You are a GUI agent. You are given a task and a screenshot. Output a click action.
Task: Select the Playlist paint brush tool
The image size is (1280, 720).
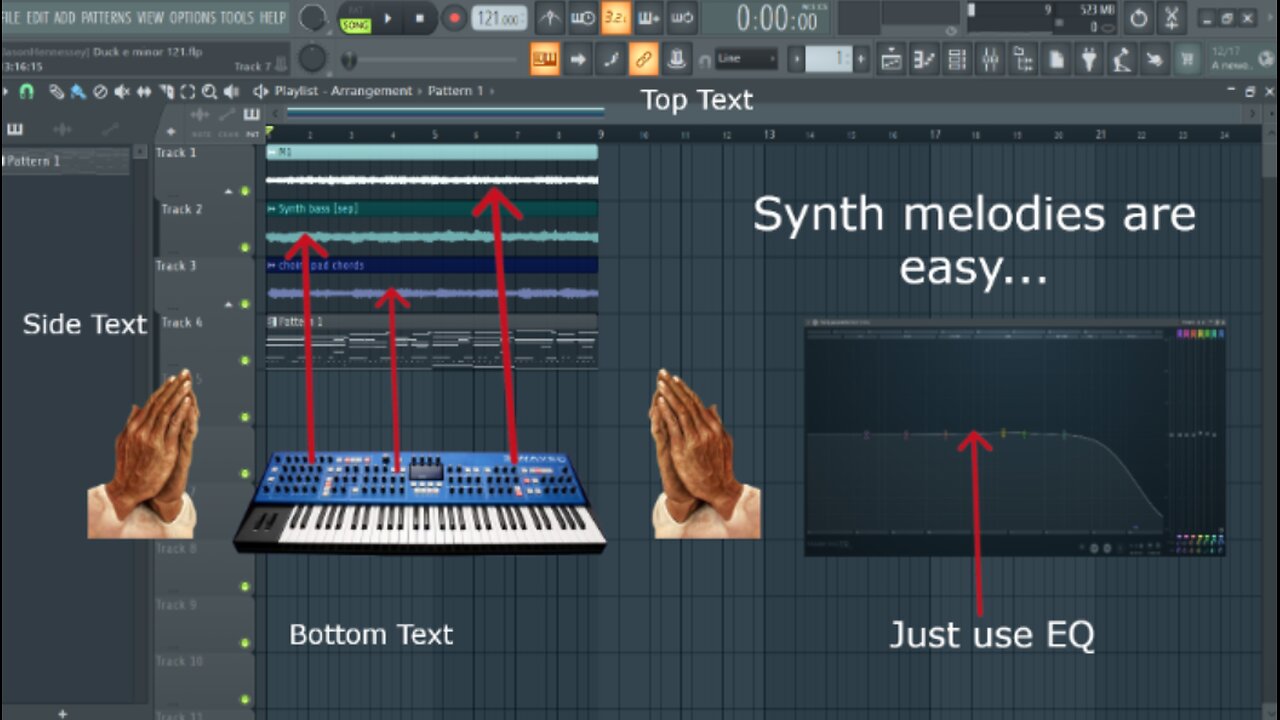77,91
